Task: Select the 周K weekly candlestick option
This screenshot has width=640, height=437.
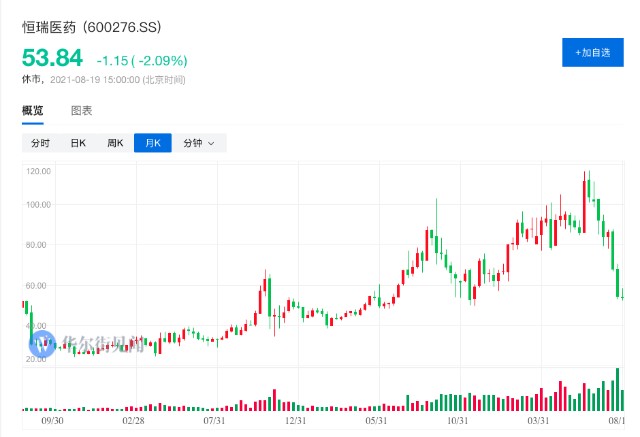Action: [115, 143]
